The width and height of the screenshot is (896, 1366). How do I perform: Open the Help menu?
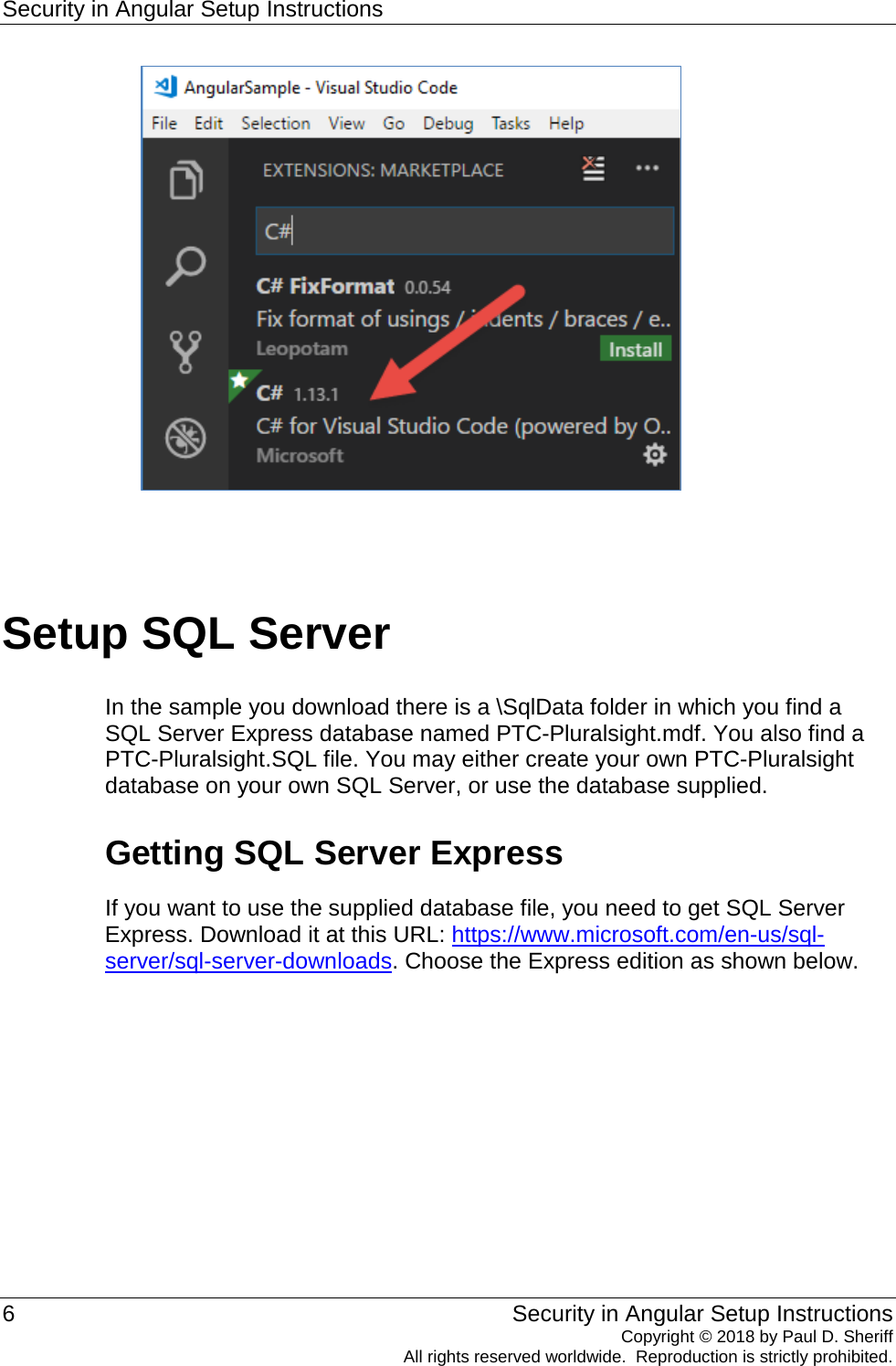(565, 122)
